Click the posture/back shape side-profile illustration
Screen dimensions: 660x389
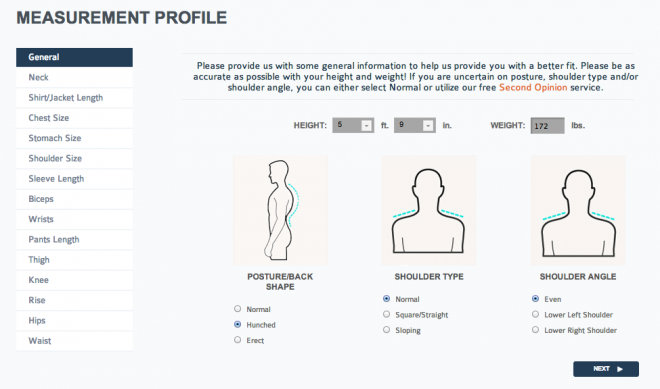click(280, 210)
